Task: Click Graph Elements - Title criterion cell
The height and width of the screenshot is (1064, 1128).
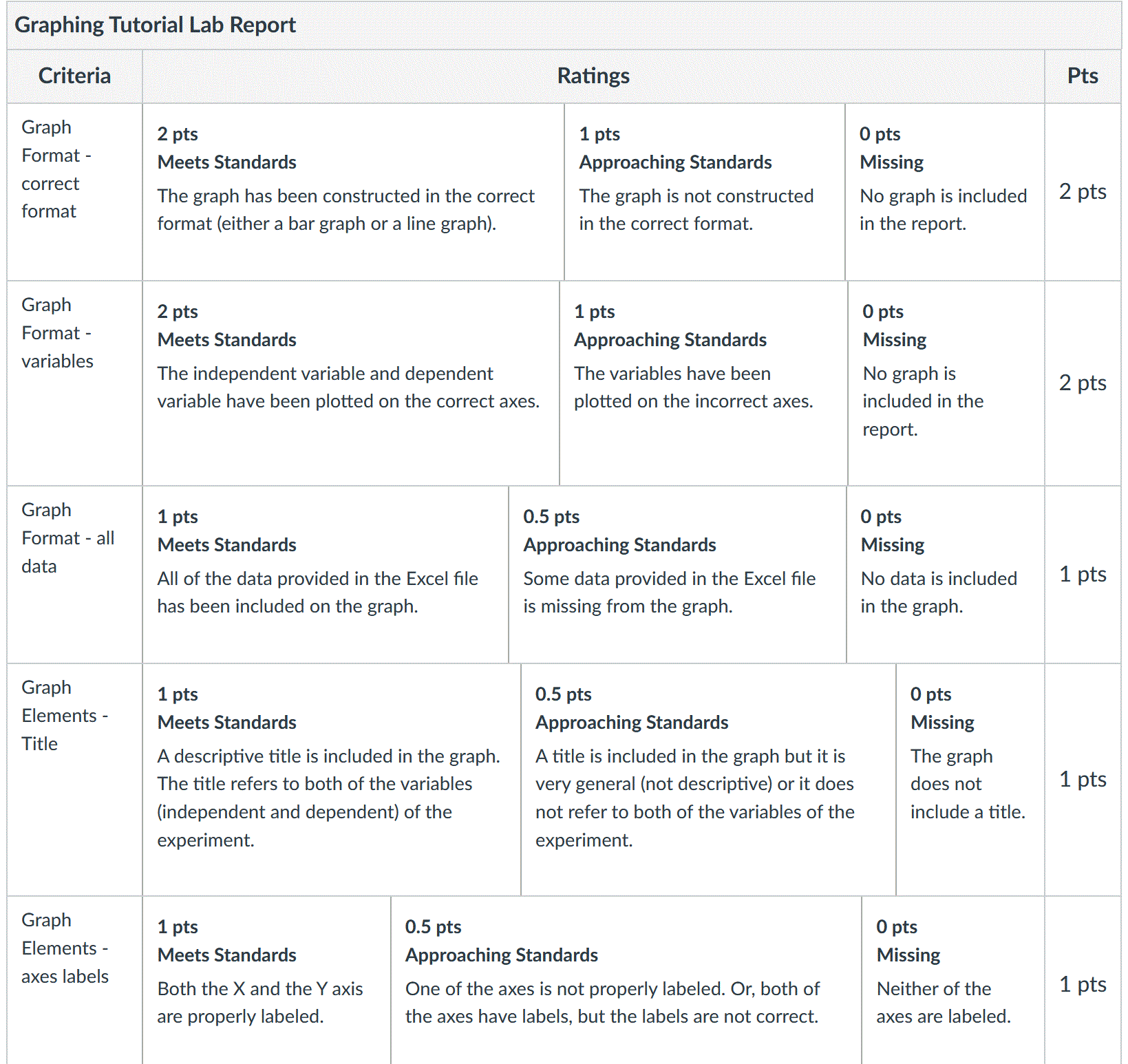Action: click(x=74, y=780)
